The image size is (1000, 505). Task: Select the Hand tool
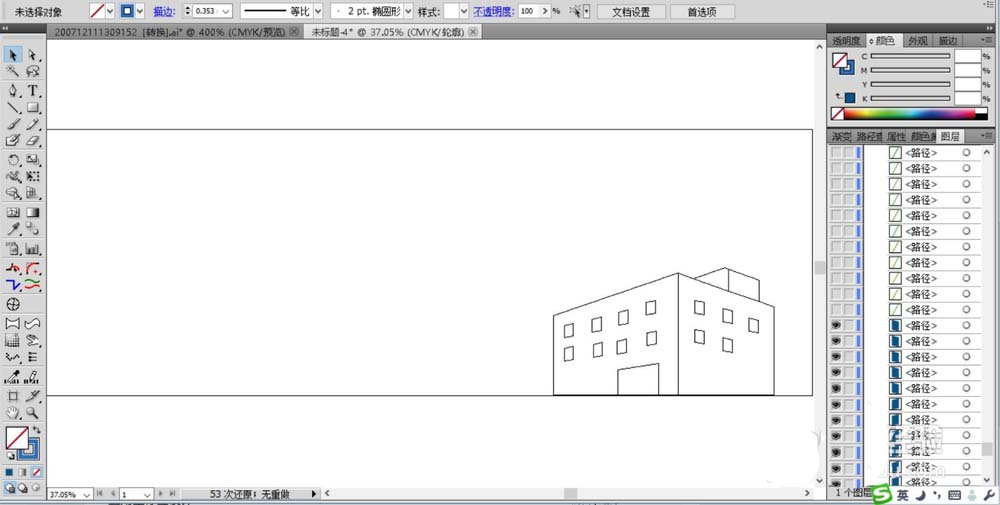[x=14, y=413]
